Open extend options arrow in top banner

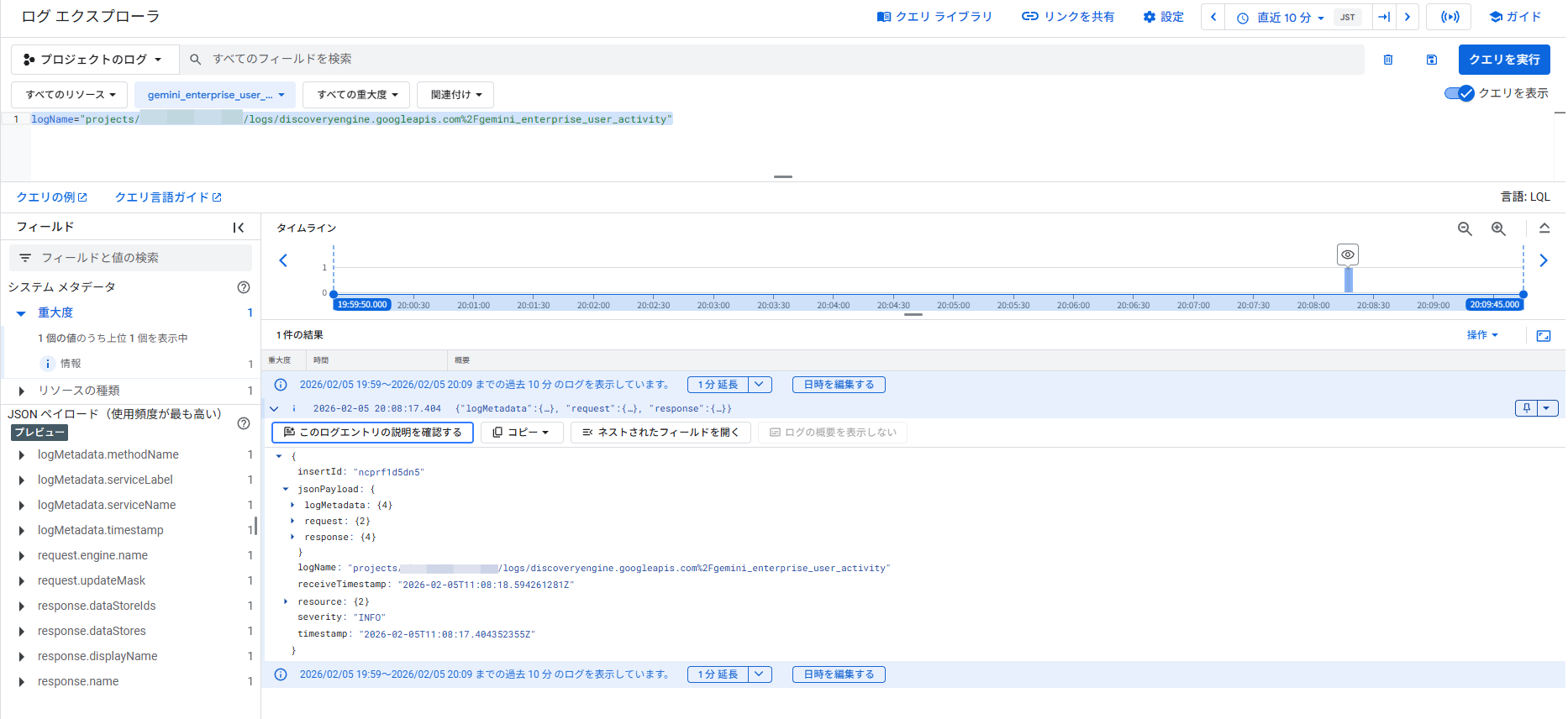point(760,385)
